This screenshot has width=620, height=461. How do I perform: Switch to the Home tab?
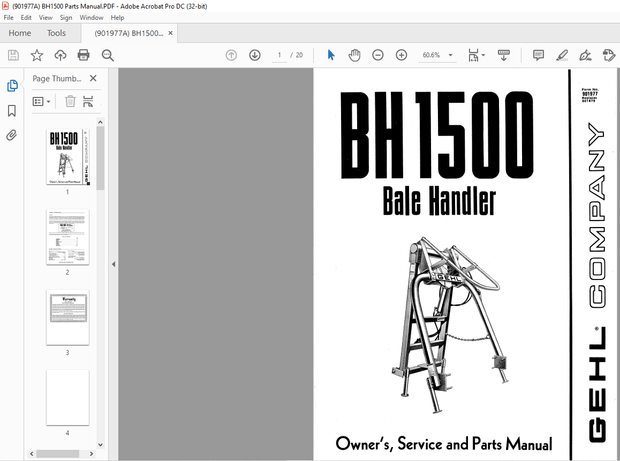click(20, 33)
